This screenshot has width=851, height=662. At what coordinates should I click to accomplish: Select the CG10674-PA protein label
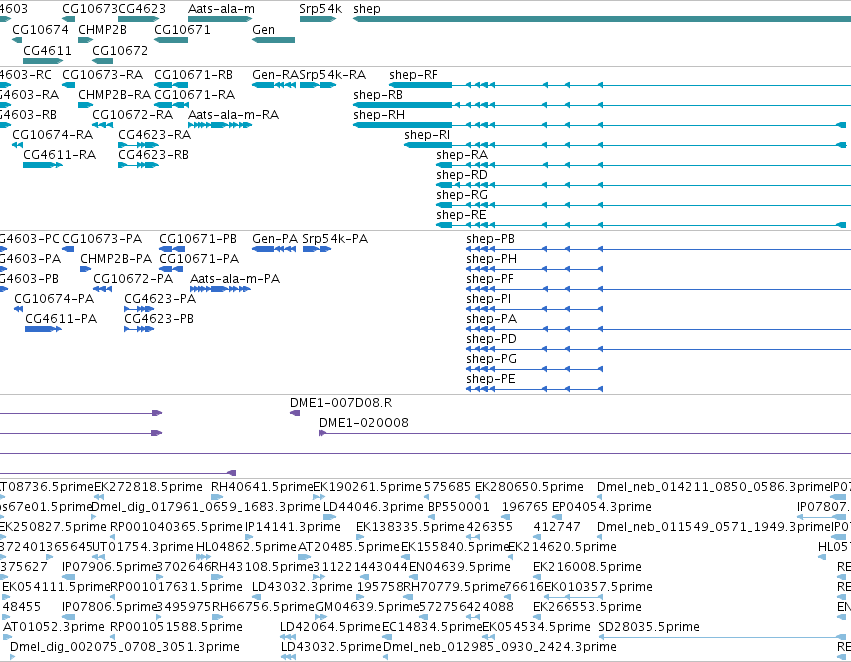click(x=54, y=300)
